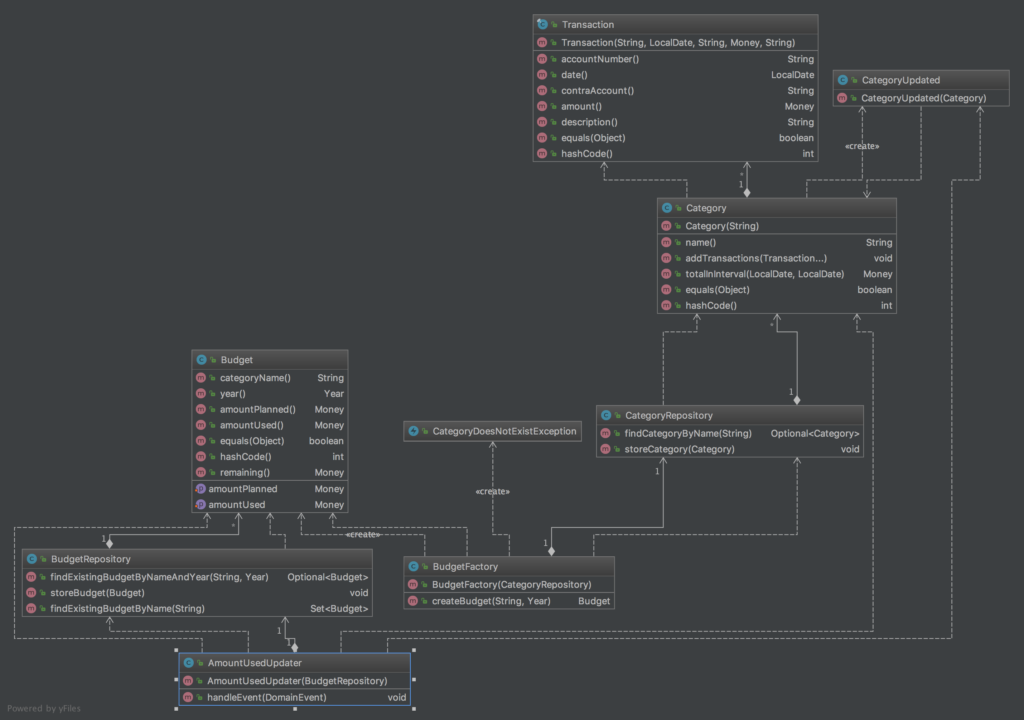Click the CategoryRepository class icon
The image size is (1024, 720).
[x=606, y=416]
